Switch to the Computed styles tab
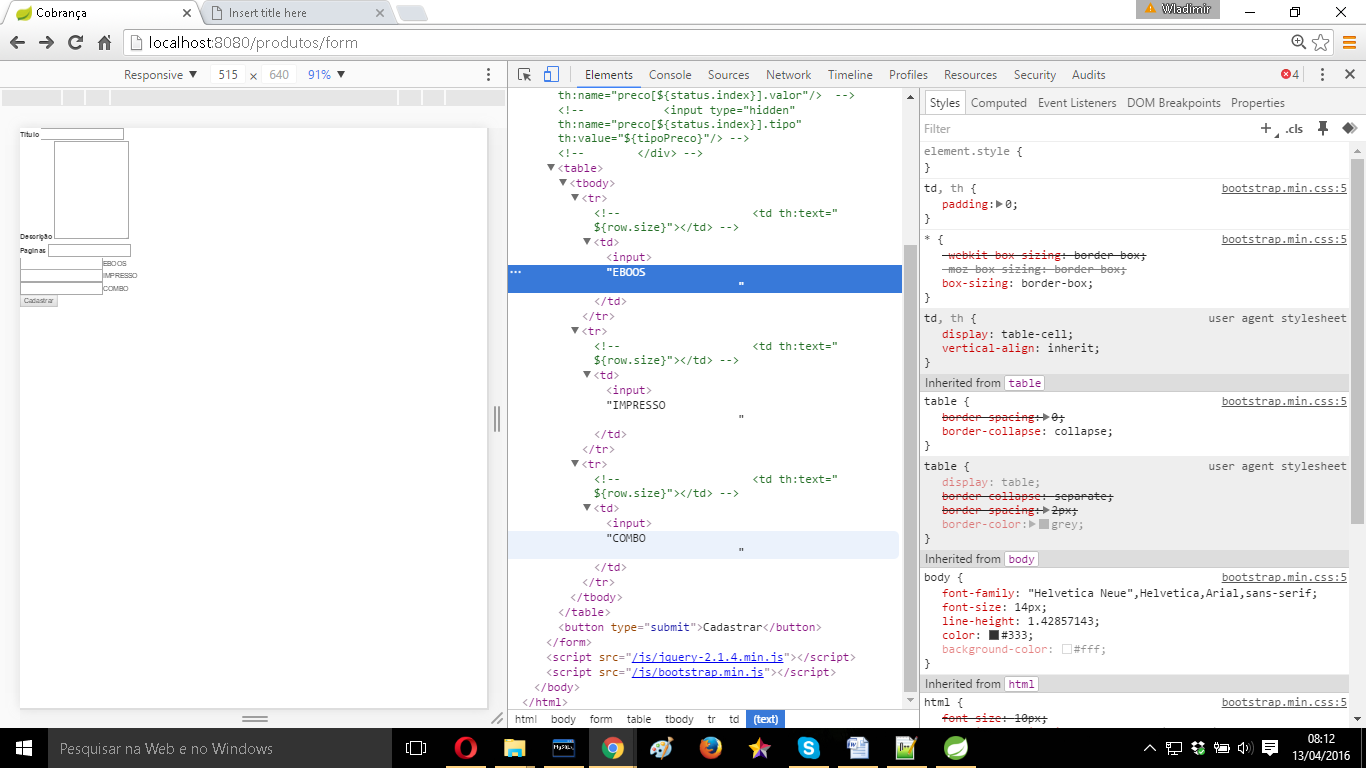The width and height of the screenshot is (1366, 768). tap(999, 103)
